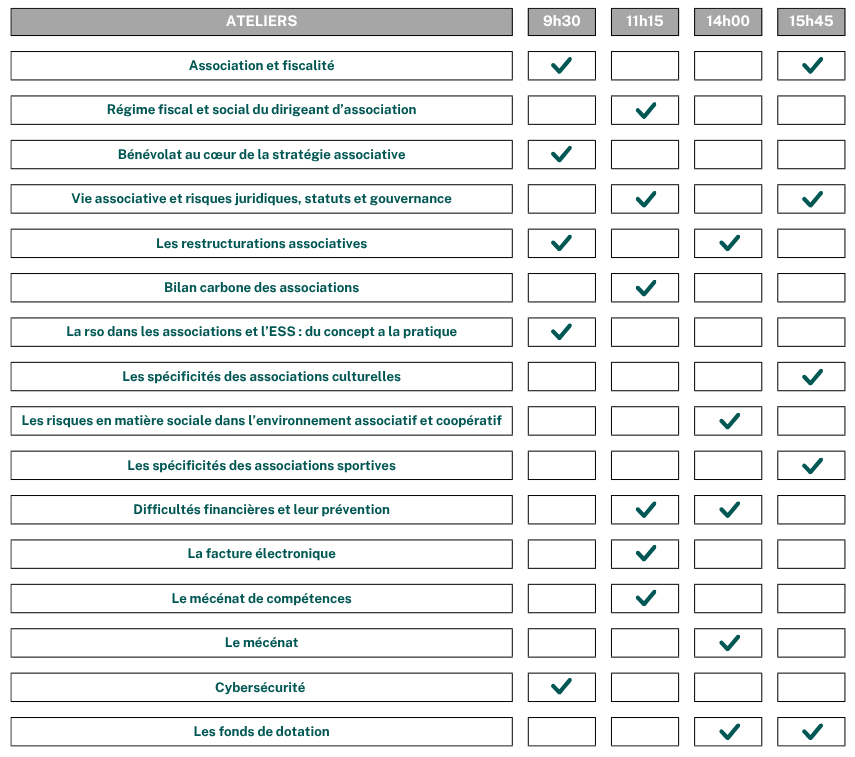Click the 14h00 time slot header
Viewport: 855px width, 757px height.
[728, 22]
